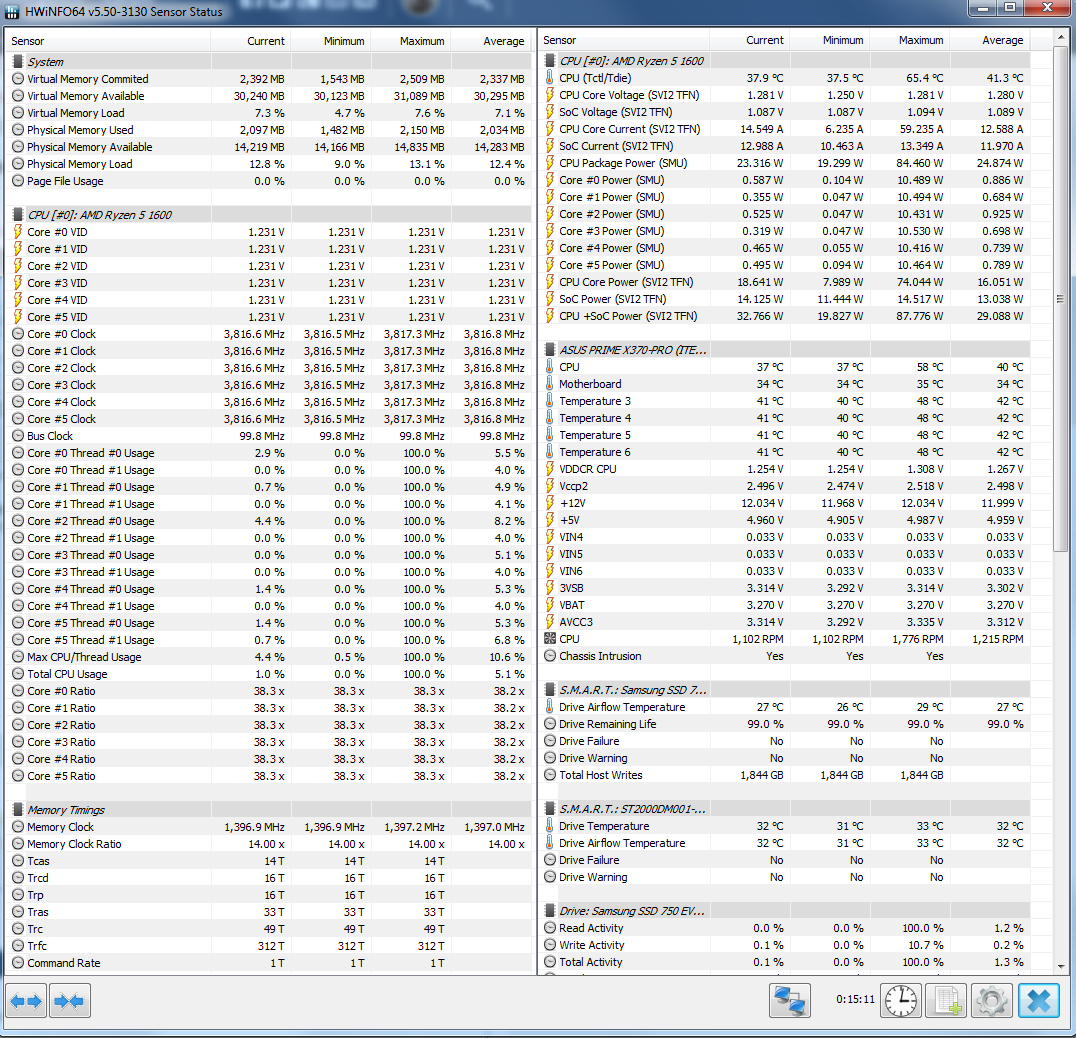Click the Memory Timings group icon

(18, 810)
